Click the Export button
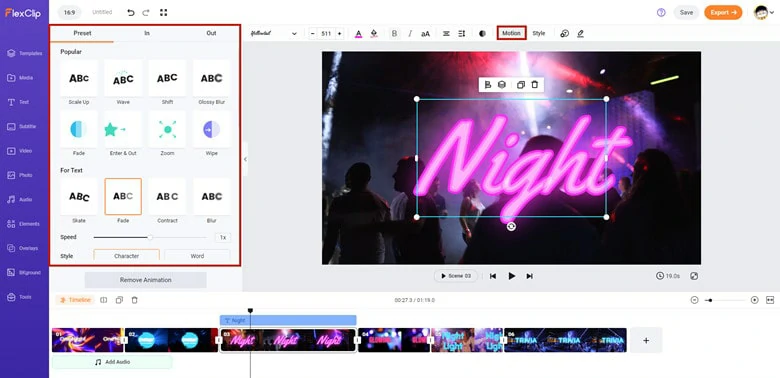This screenshot has height=378, width=780. pos(723,12)
